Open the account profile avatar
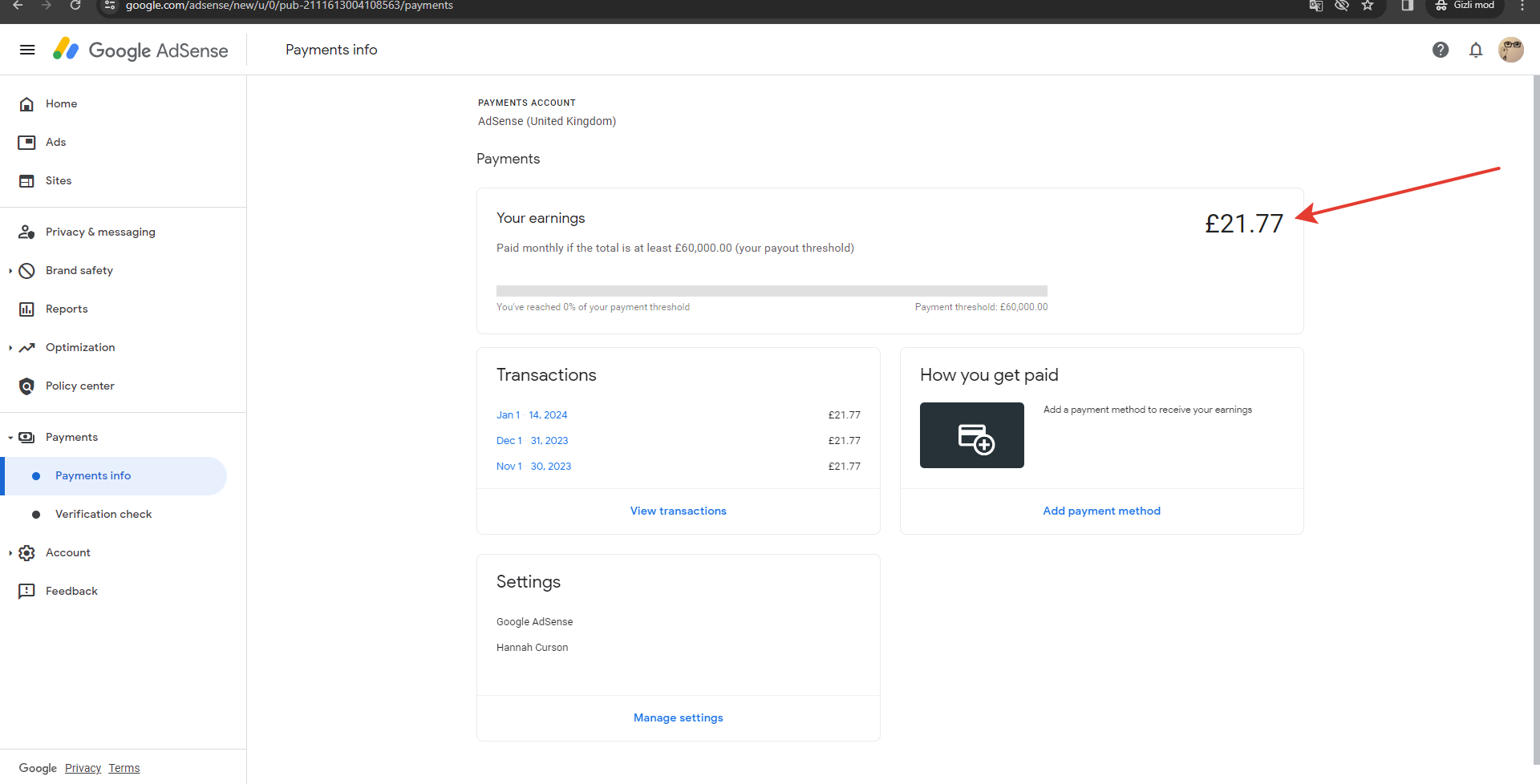This screenshot has height=784, width=1540. (x=1511, y=50)
